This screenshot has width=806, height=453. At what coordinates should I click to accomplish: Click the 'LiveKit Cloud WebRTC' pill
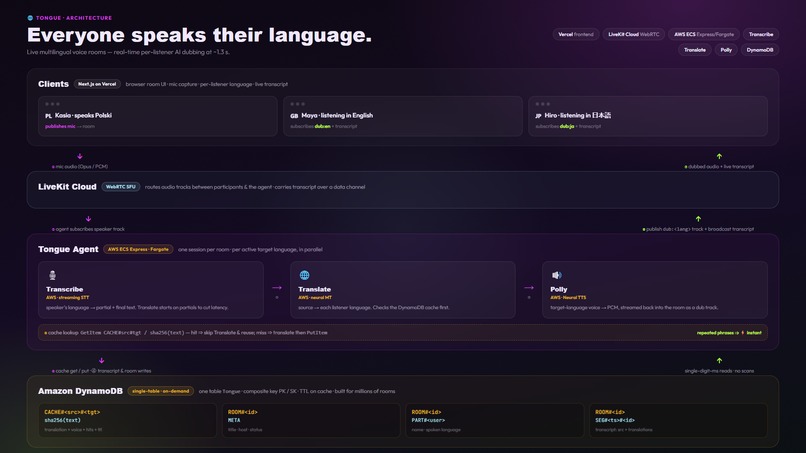point(633,34)
